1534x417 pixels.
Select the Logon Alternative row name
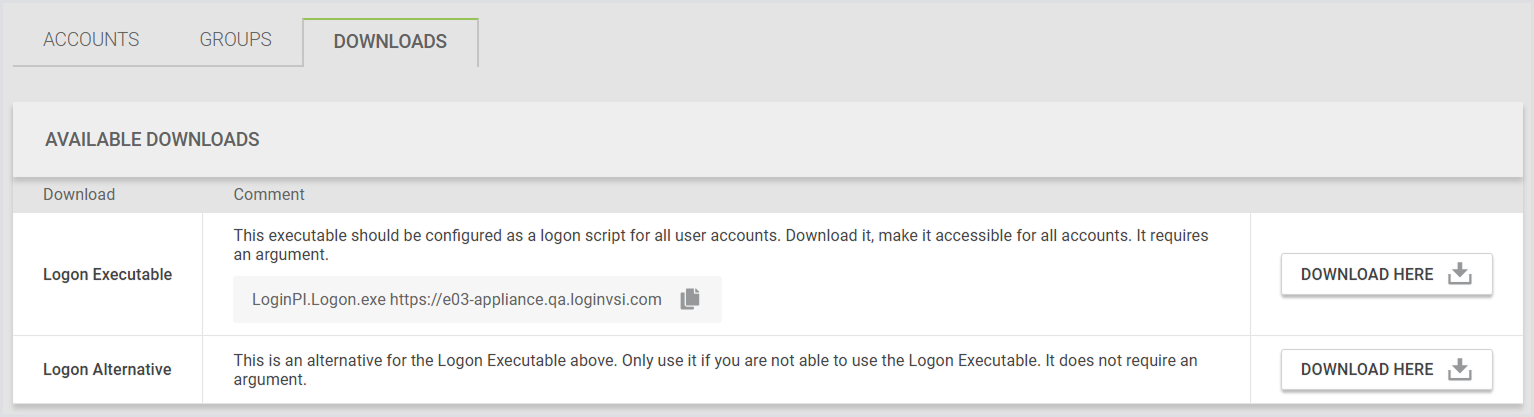107,370
